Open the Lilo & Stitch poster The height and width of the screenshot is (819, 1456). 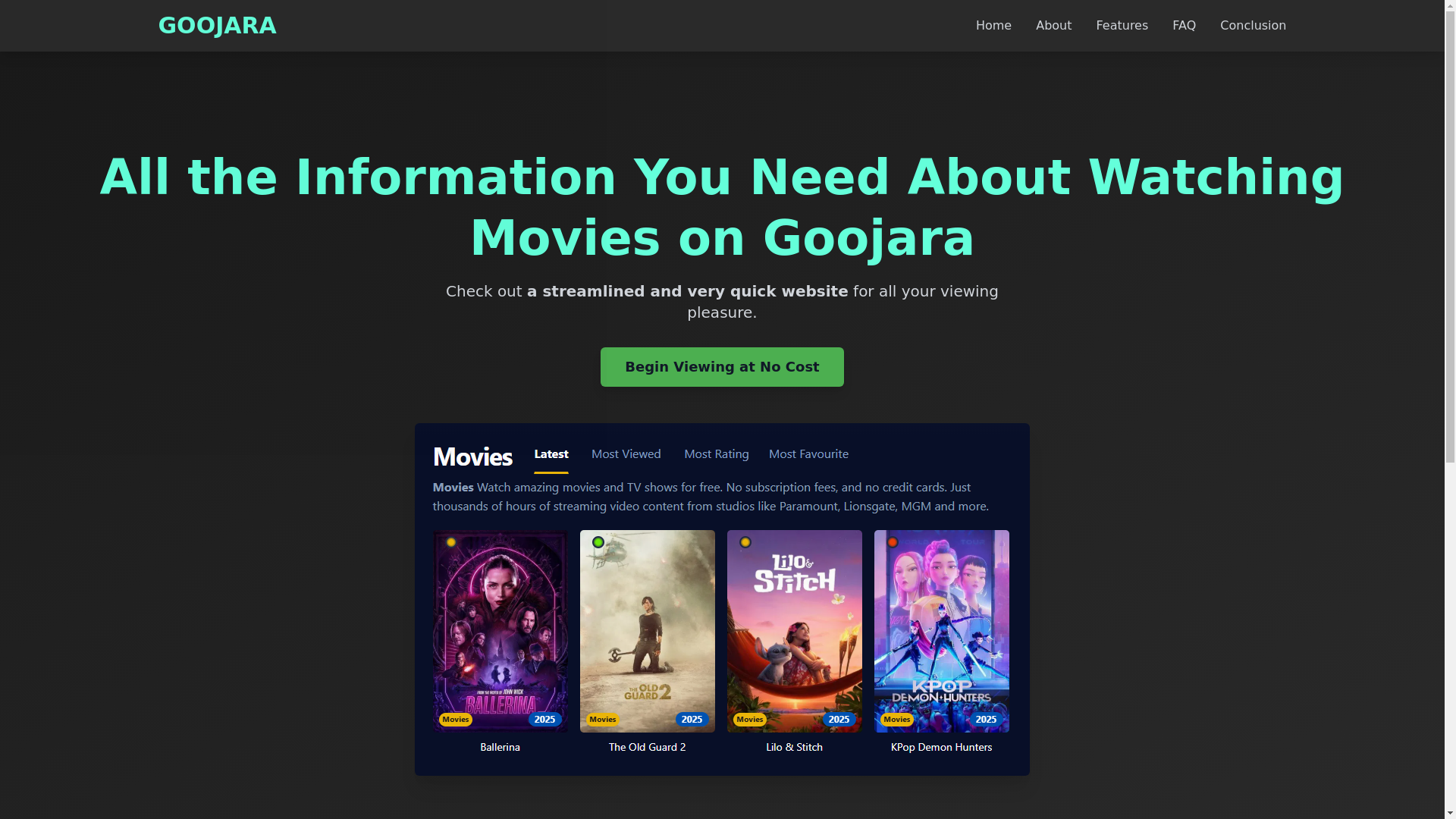coord(795,631)
